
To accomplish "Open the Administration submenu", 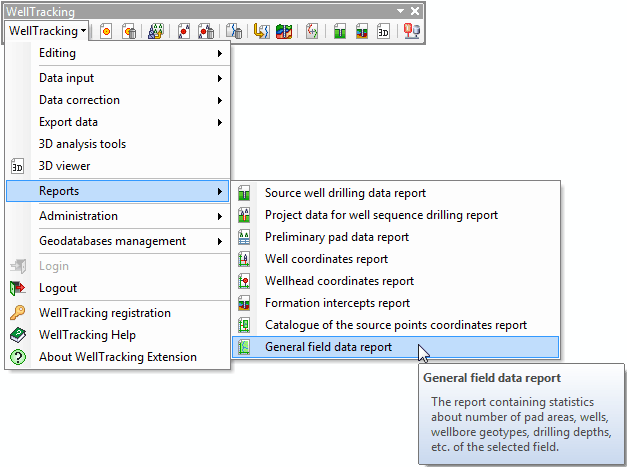I will 118,216.
